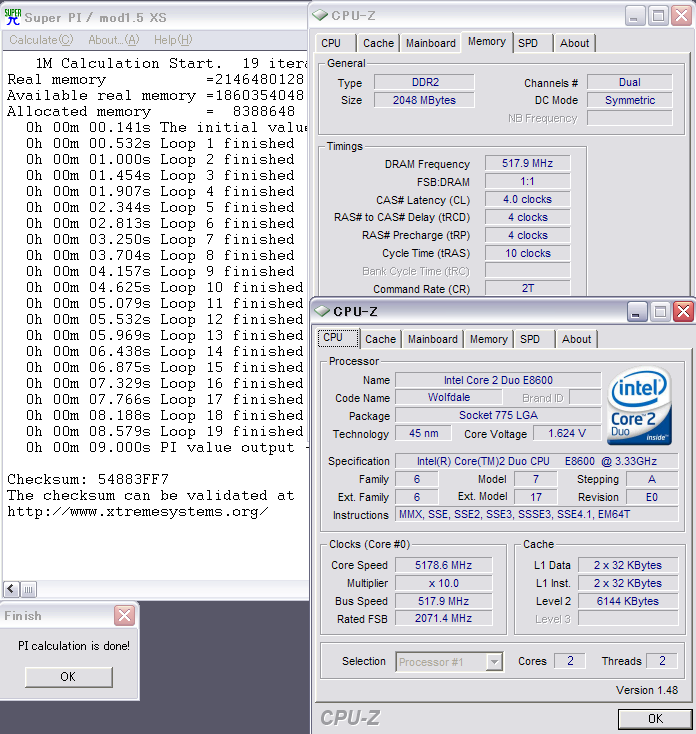Switch to Cache tab in lower CPU-Z window
This screenshot has height=734, width=696.
click(x=380, y=339)
